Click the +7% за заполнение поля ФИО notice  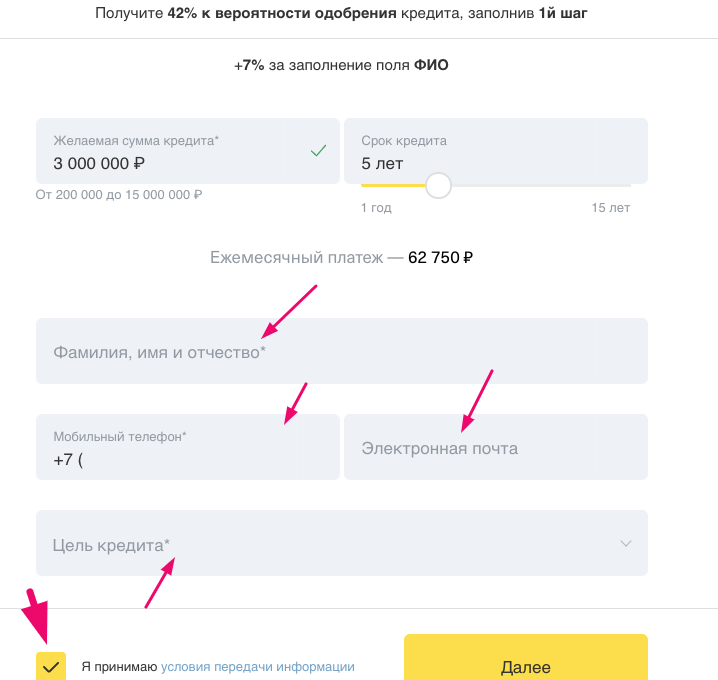(341, 65)
